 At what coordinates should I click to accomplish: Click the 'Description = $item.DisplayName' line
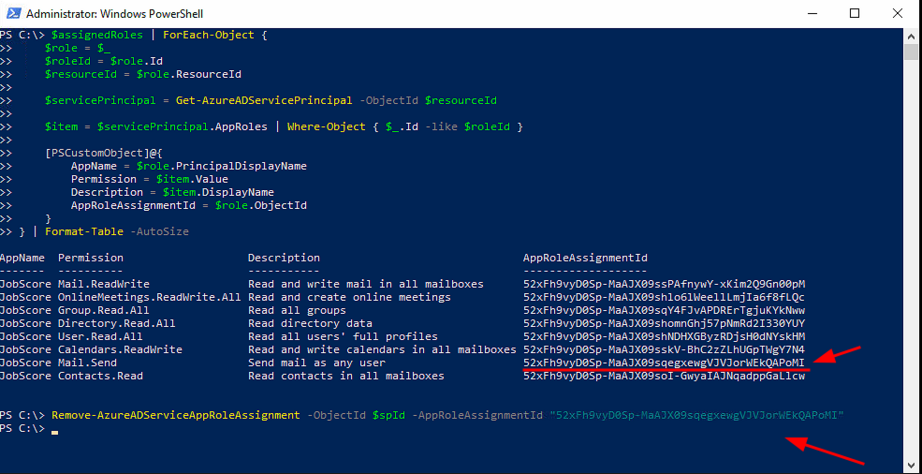(x=172, y=192)
